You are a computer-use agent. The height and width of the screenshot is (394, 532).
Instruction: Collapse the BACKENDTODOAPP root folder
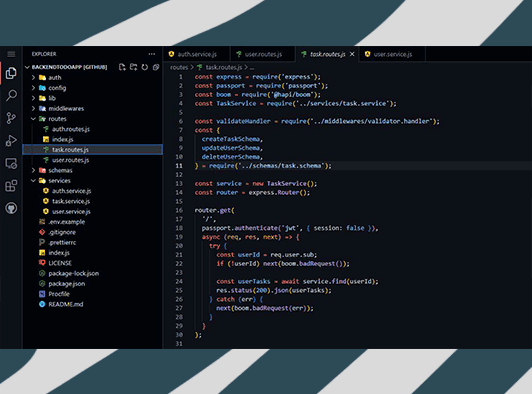[69, 67]
